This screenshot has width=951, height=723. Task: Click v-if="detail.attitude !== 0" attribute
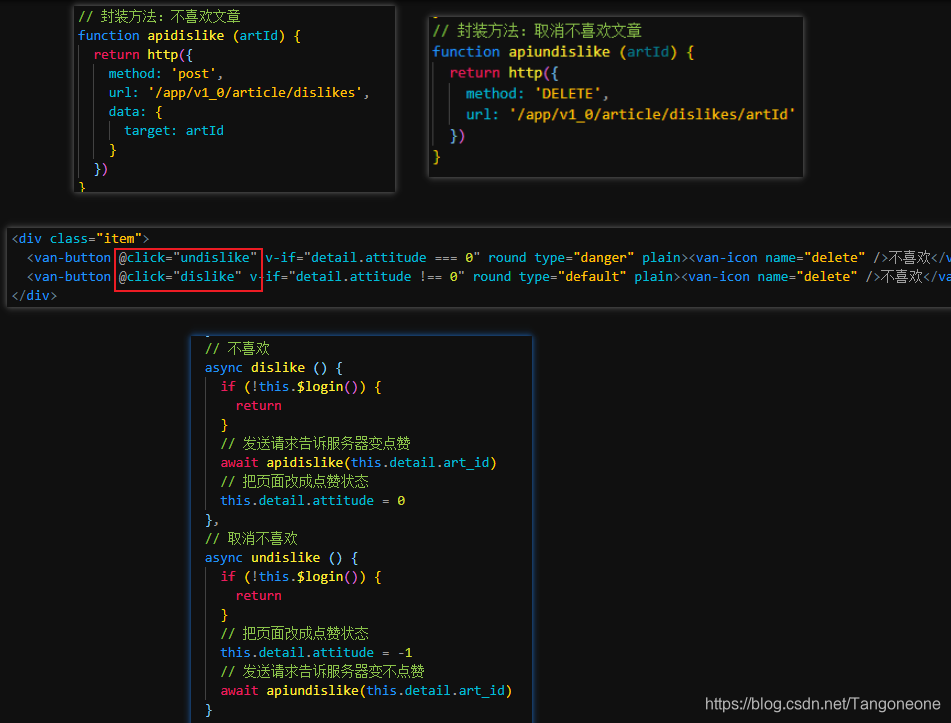(357, 277)
